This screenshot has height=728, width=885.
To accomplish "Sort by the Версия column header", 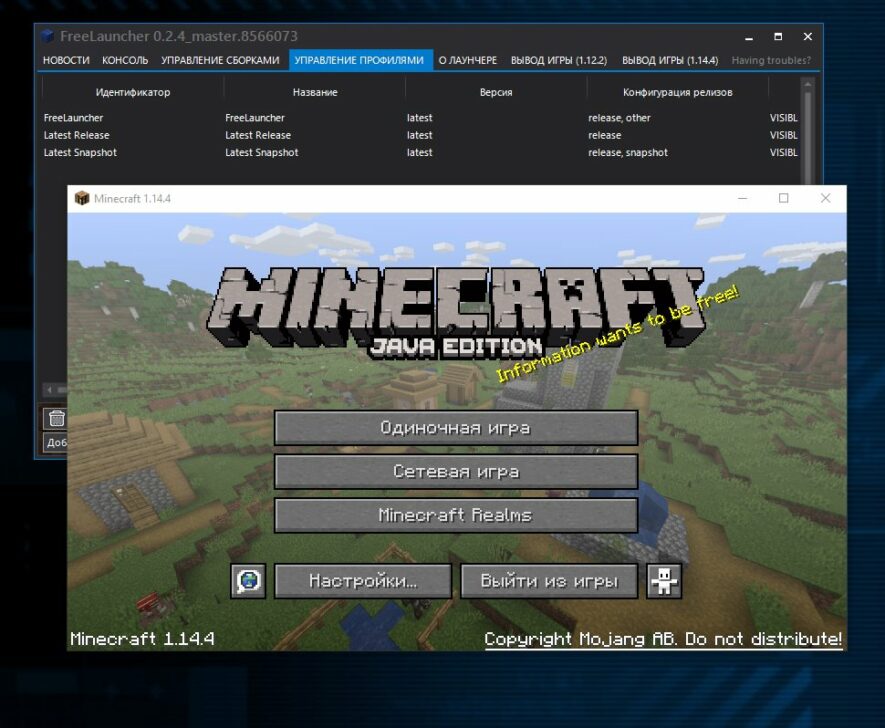I will click(496, 92).
